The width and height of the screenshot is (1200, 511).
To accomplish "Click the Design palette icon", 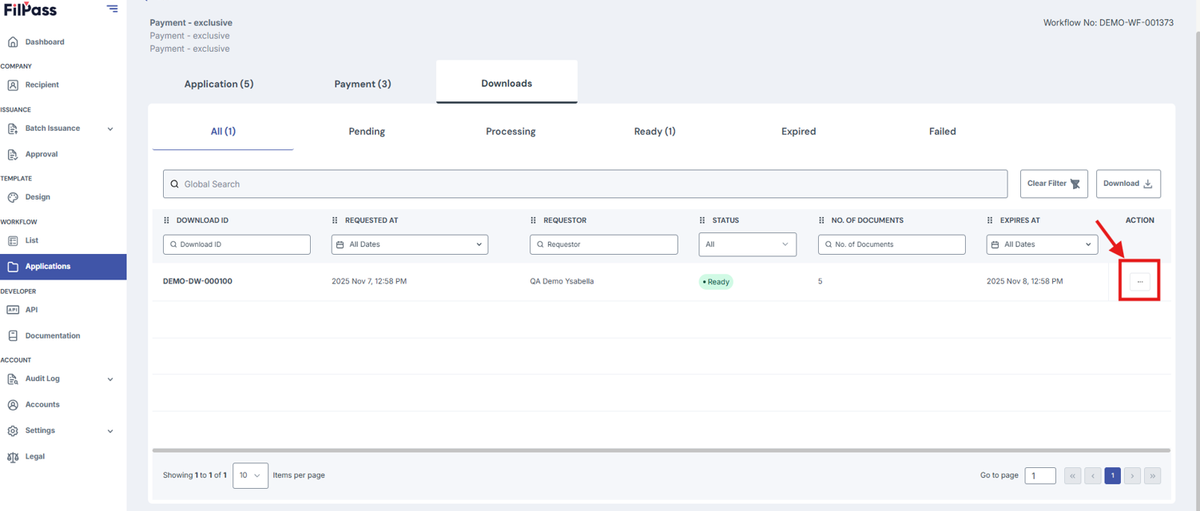I will tap(13, 197).
